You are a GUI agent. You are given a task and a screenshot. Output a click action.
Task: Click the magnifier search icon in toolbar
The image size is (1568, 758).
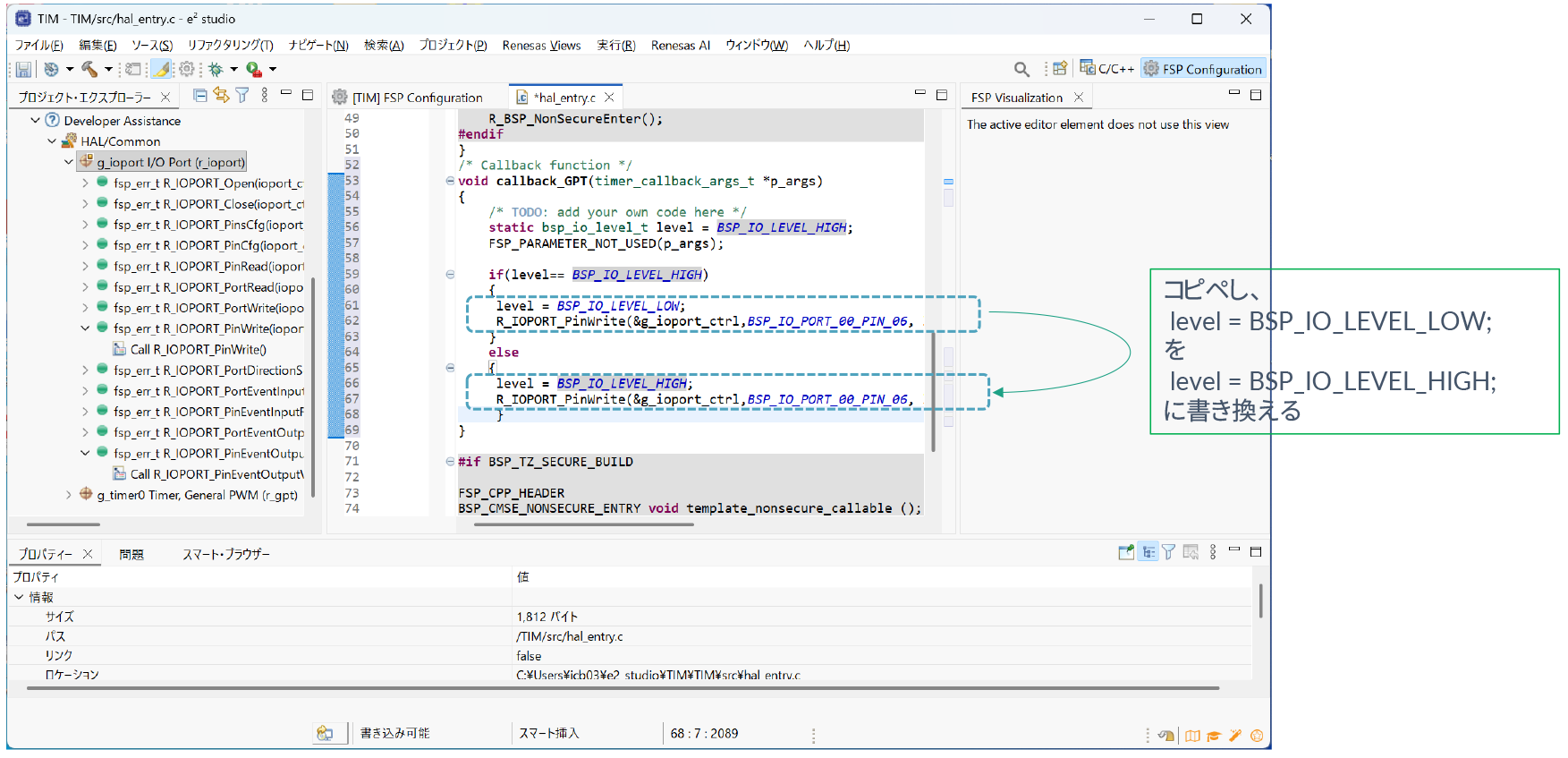(1021, 69)
